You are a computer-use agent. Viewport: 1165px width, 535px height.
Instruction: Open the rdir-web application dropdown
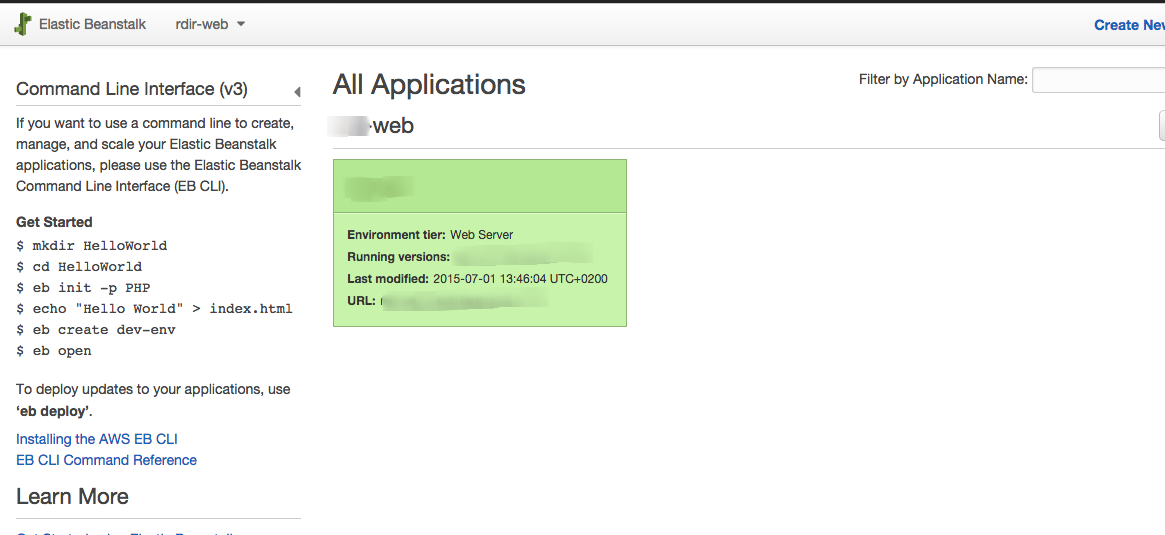[210, 24]
